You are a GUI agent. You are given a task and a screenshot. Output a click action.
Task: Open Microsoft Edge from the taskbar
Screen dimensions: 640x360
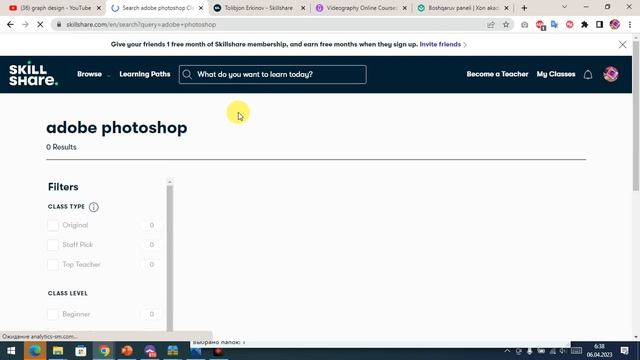pos(35,351)
